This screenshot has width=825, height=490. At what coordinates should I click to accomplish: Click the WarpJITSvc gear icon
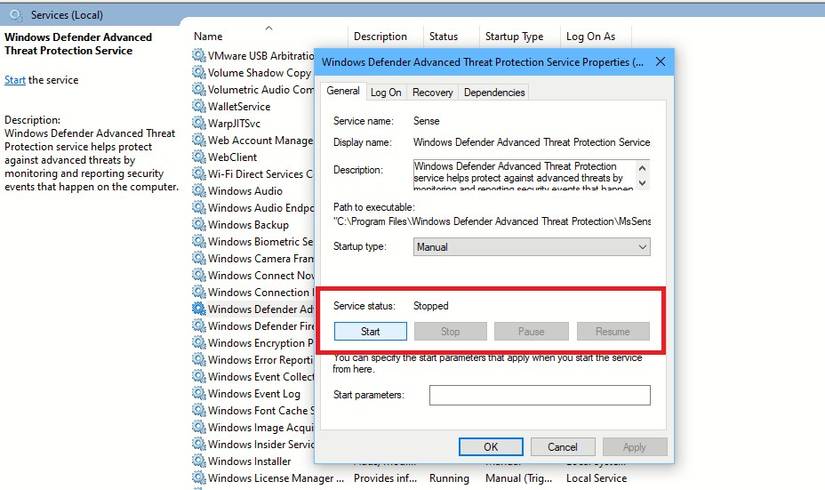point(199,123)
